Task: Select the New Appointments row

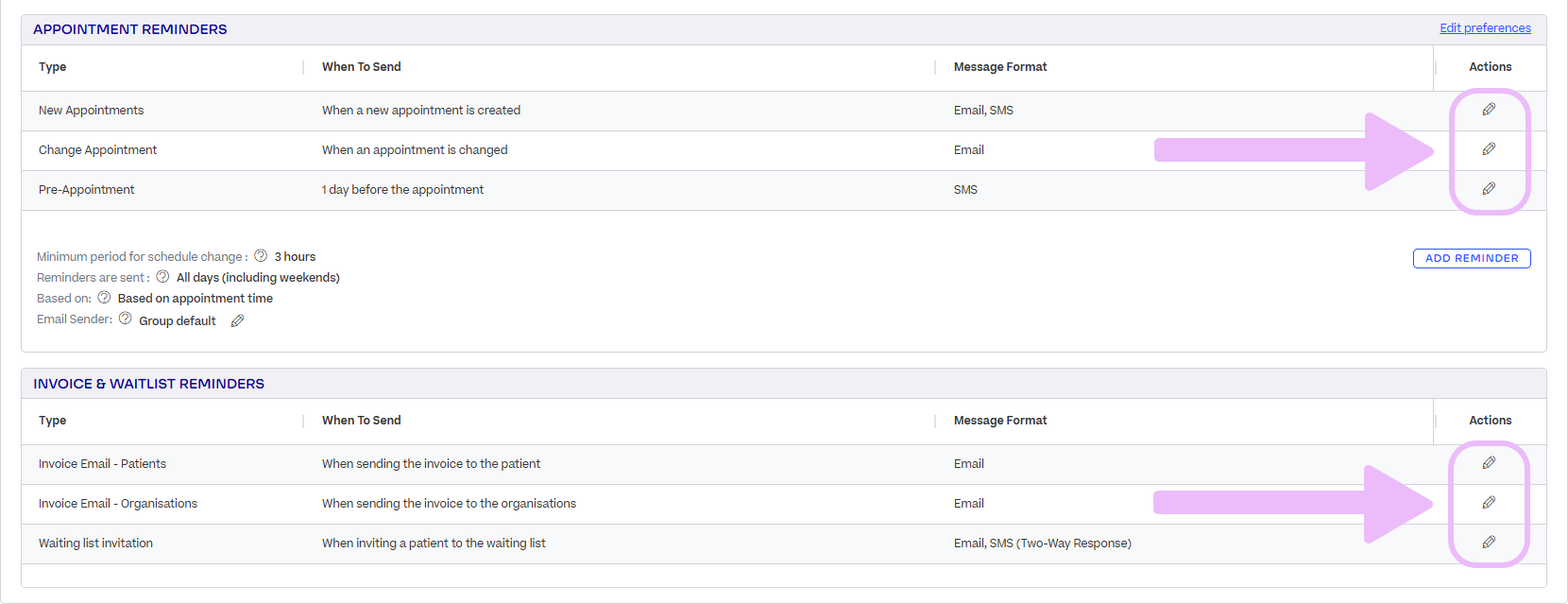Action: pyautogui.click(x=784, y=111)
